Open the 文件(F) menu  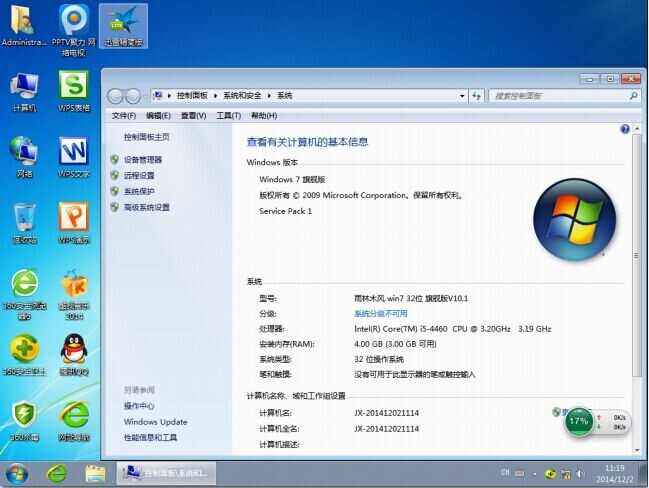tap(123, 116)
